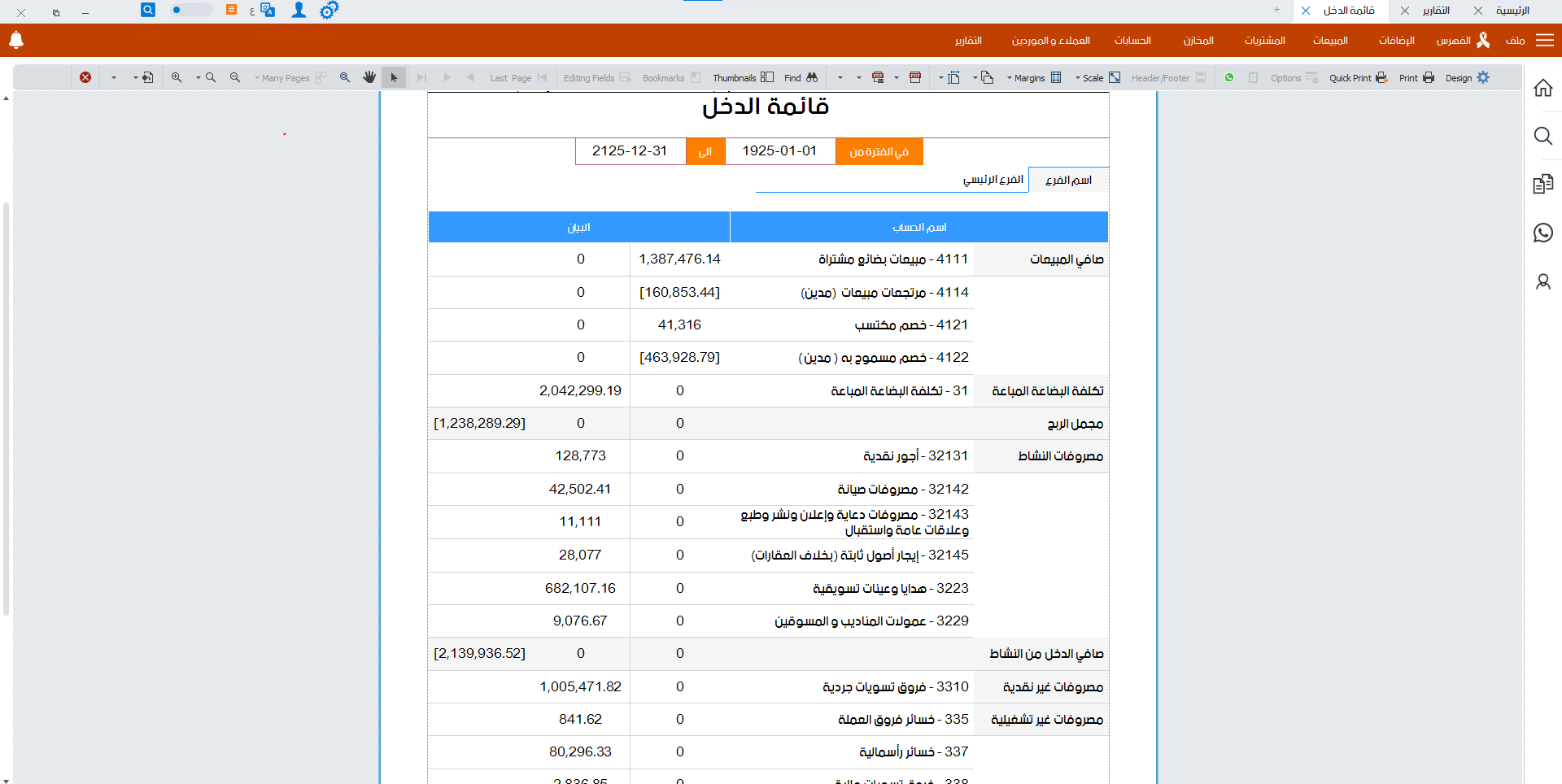This screenshot has width=1562, height=784.
Task: Click the Quick Print button
Action: [1351, 77]
